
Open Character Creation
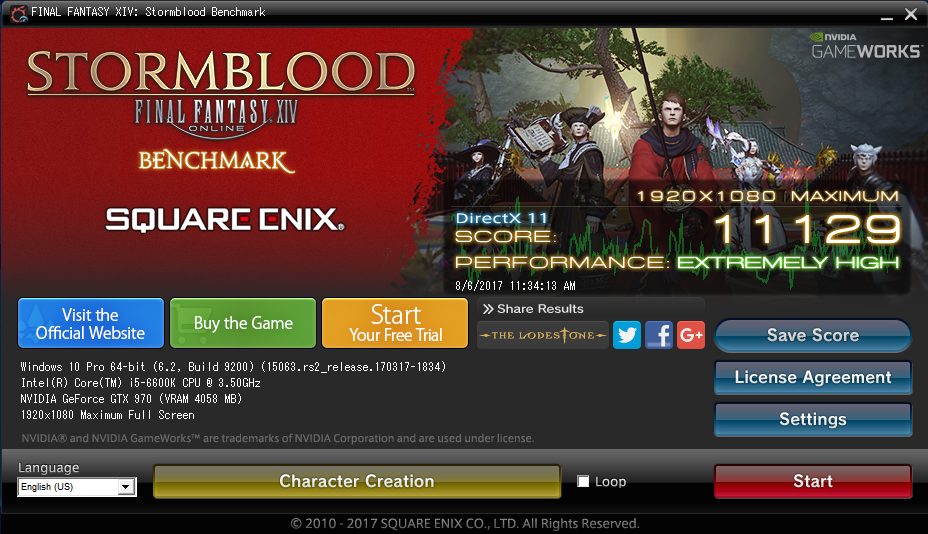pyautogui.click(x=357, y=481)
